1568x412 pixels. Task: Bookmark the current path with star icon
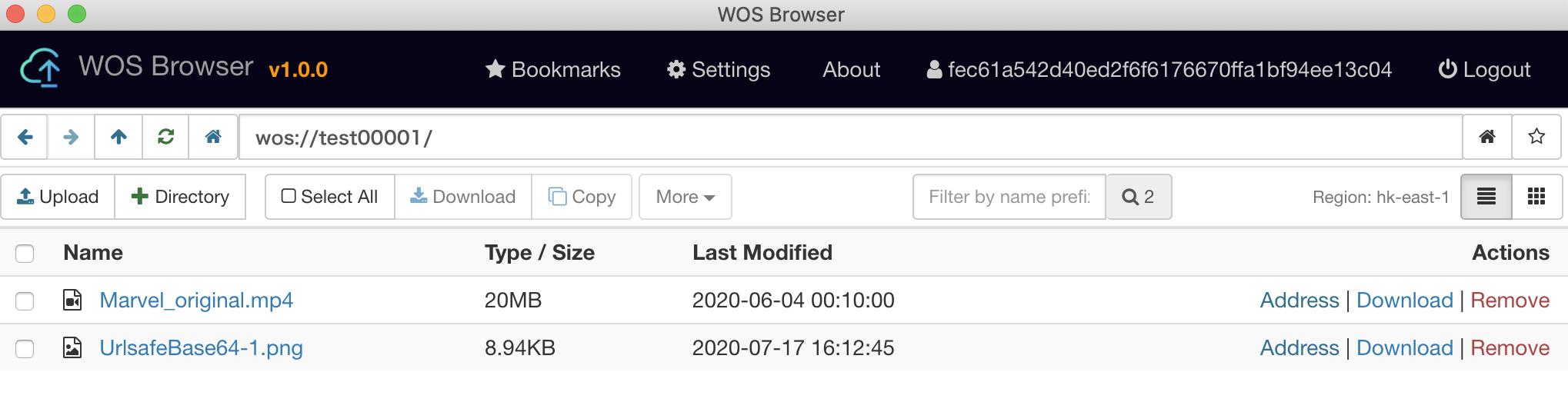[x=1536, y=137]
